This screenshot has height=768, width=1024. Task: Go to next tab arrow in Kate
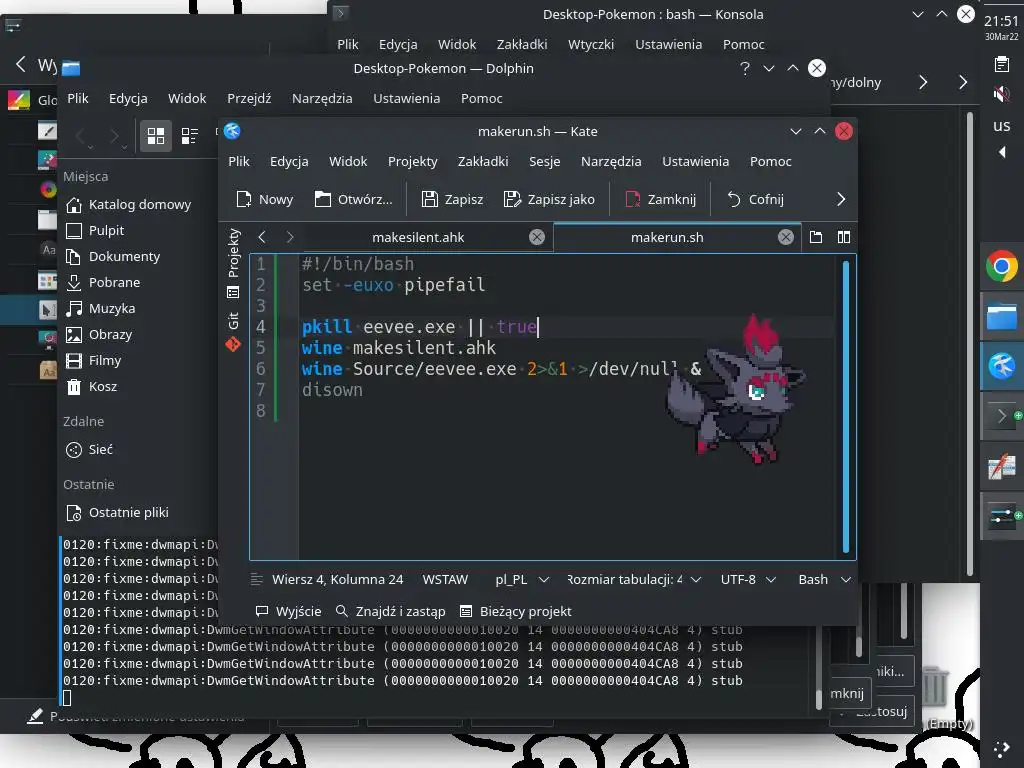point(290,237)
